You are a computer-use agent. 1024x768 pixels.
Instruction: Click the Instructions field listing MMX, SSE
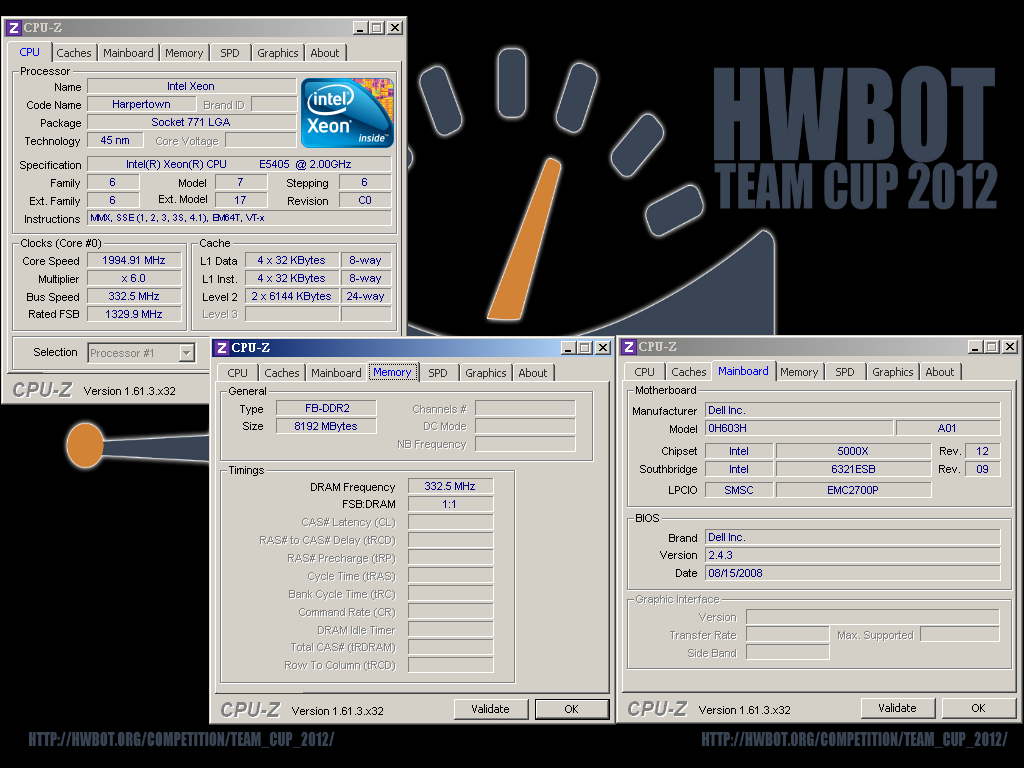(x=239, y=218)
